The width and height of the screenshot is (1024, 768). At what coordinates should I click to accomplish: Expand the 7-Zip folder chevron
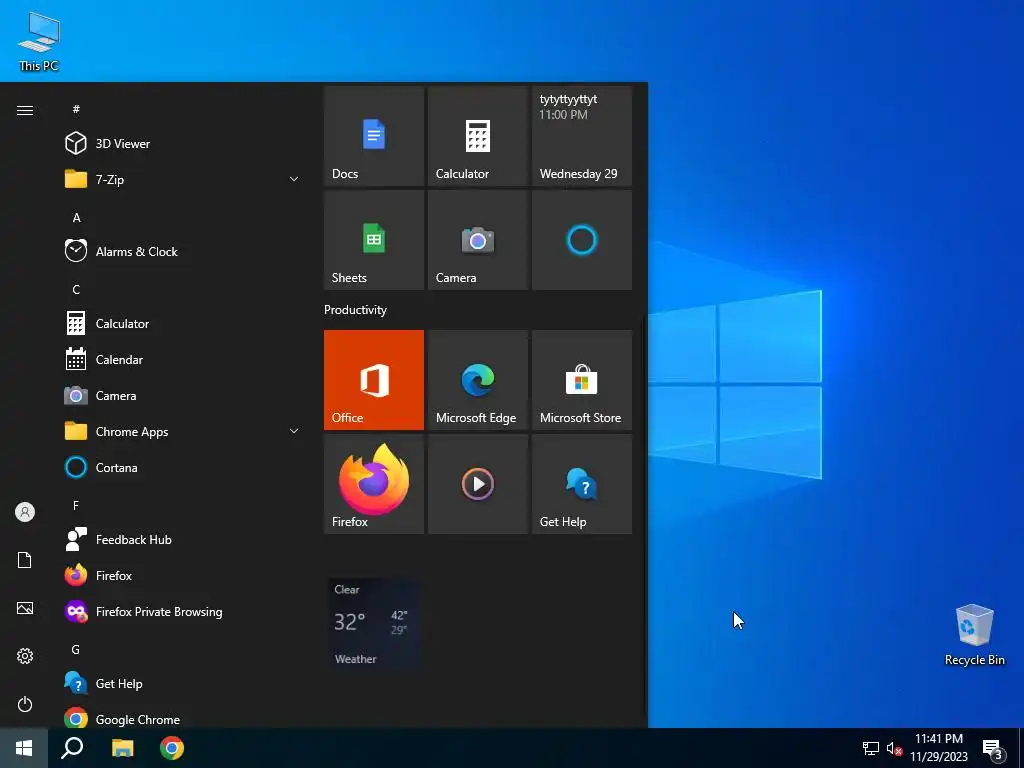click(x=294, y=180)
